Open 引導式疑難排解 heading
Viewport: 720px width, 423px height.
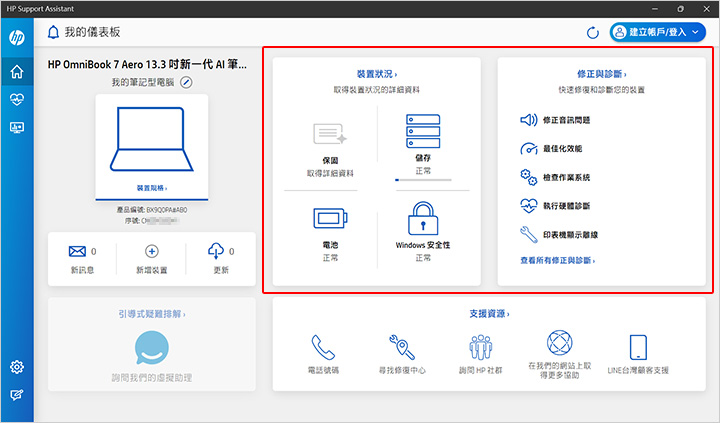click(152, 314)
